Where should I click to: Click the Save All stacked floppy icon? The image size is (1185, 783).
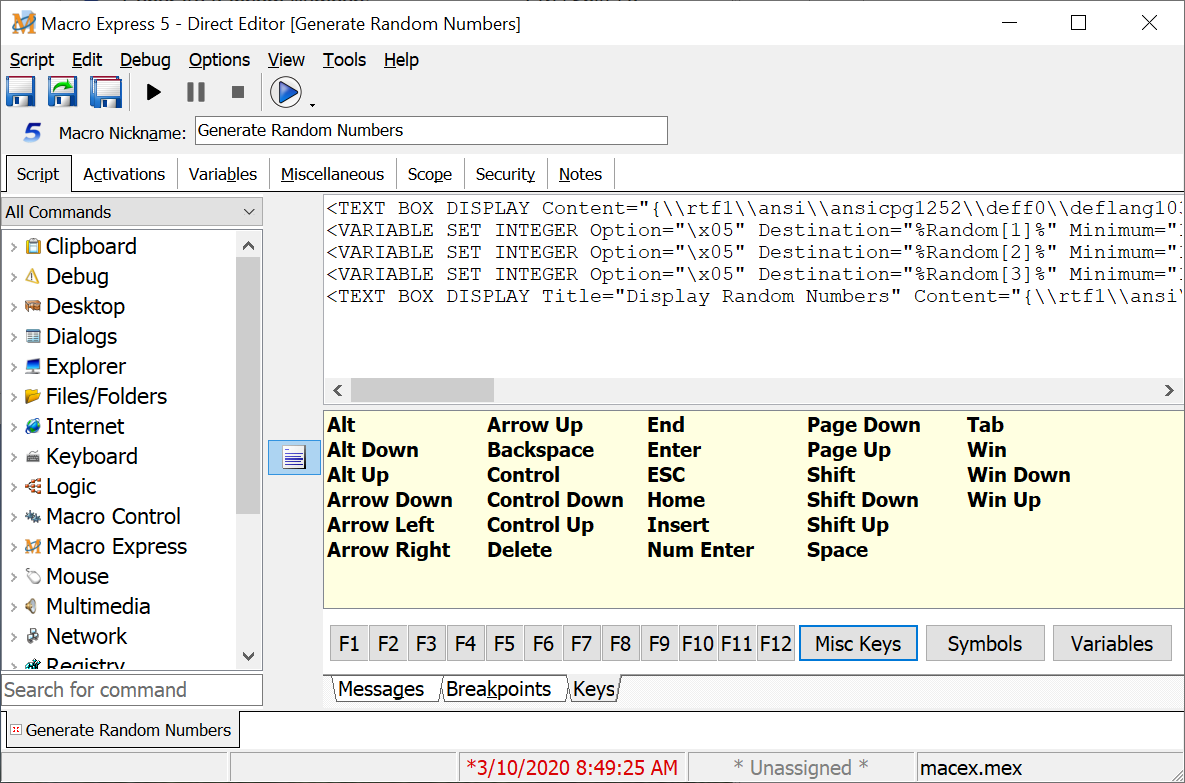click(x=105, y=92)
